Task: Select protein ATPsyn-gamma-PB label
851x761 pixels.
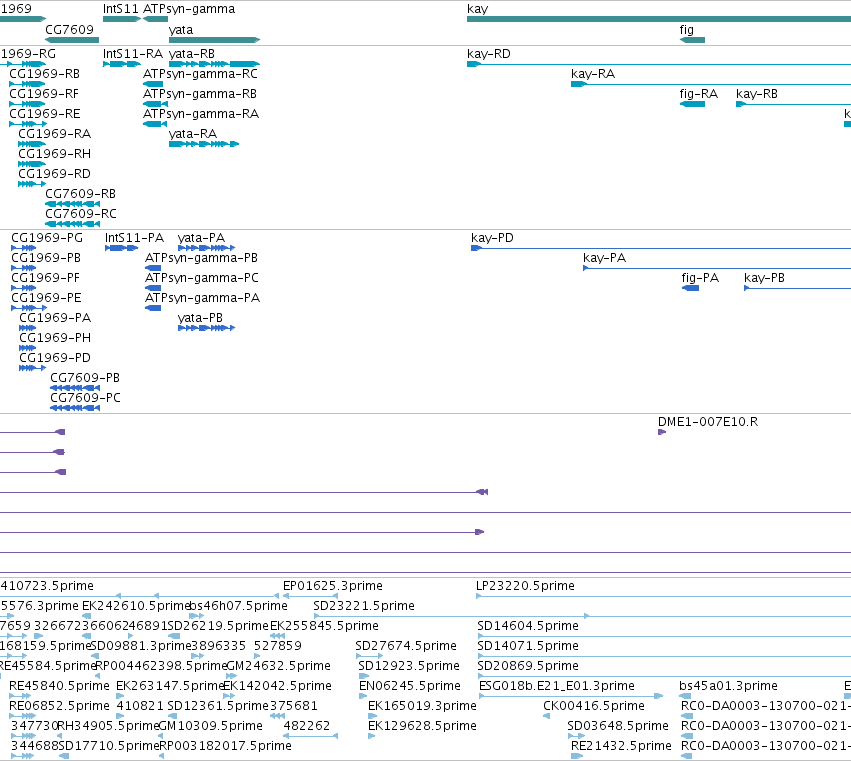Action: (201, 258)
